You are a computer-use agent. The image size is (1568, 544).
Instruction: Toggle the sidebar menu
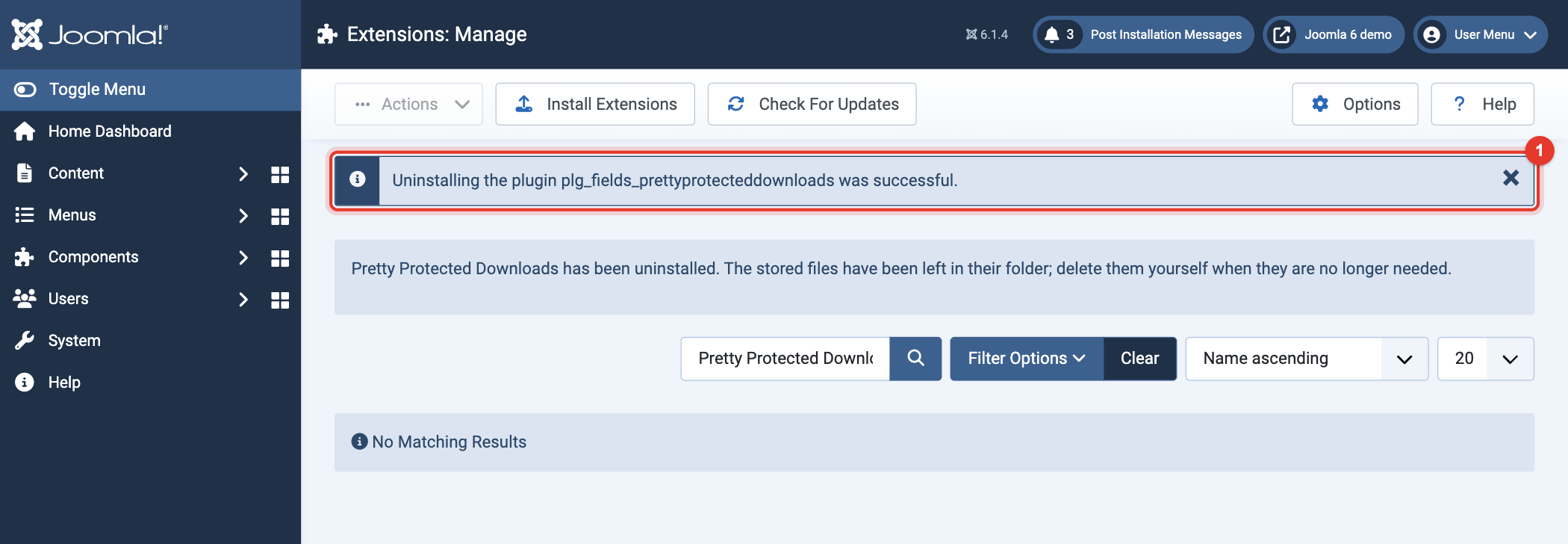click(150, 90)
